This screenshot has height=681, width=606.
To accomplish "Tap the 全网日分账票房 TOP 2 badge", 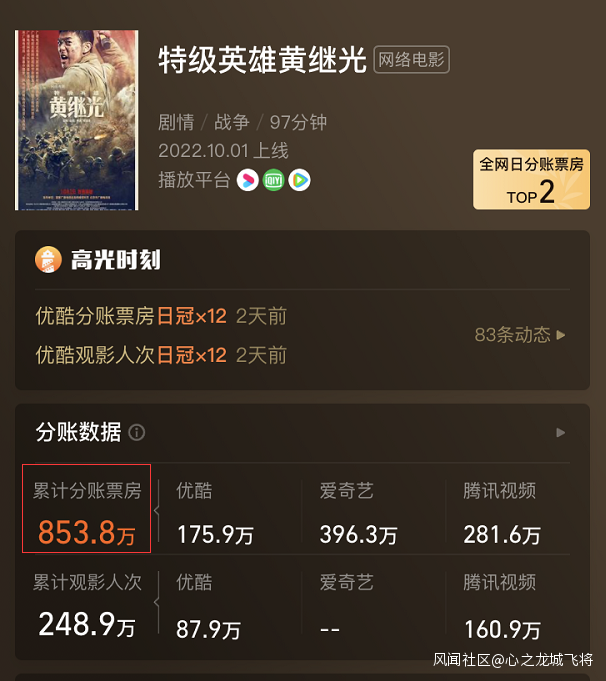I will [x=531, y=179].
